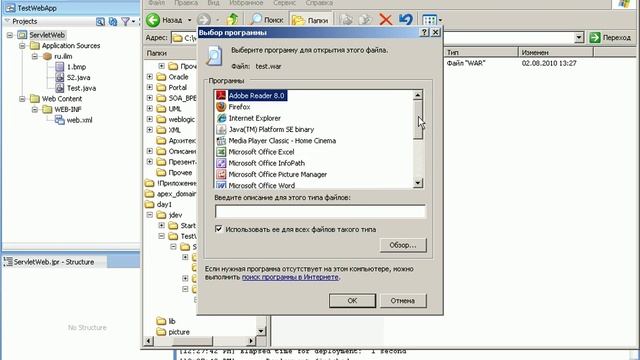Click the Изменен column header

pyautogui.click(x=556, y=52)
